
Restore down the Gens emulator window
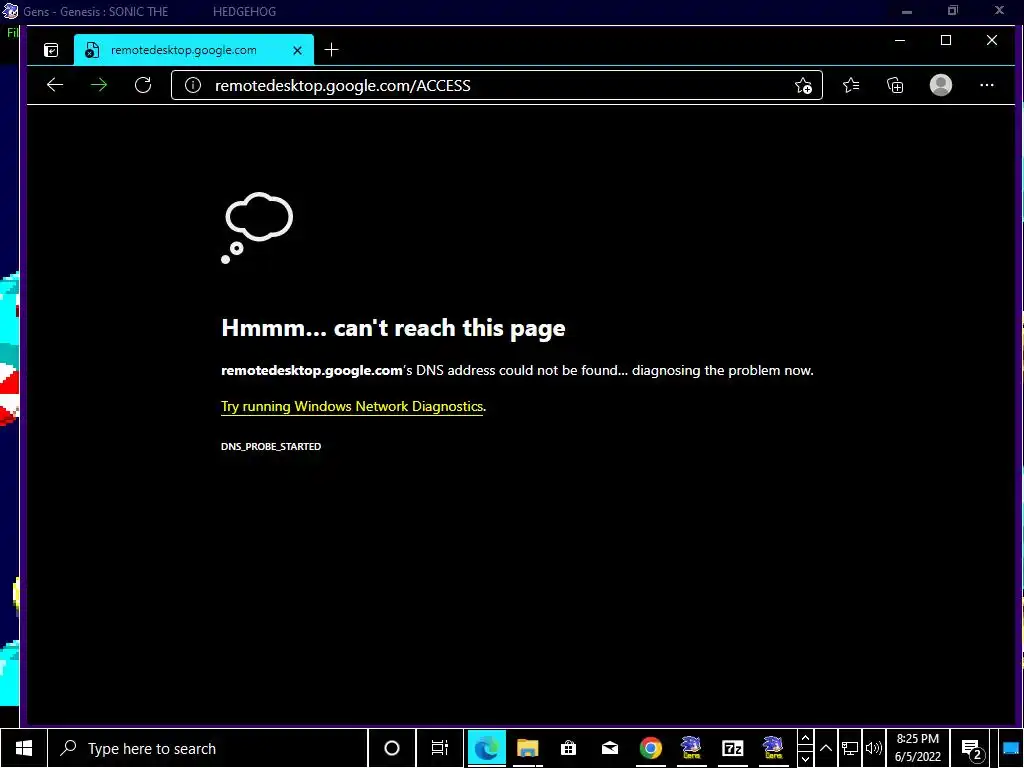tap(953, 10)
